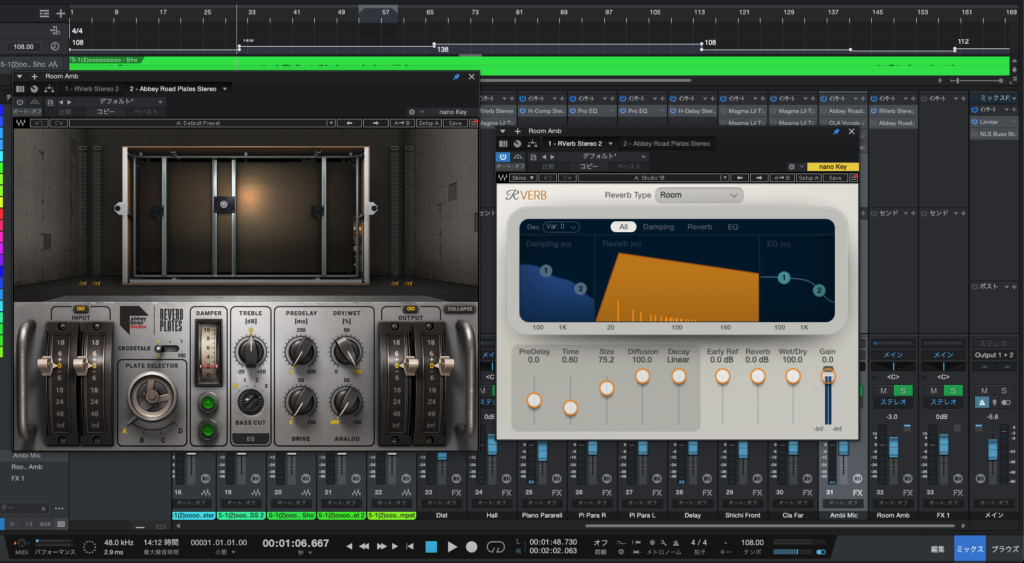Undo in Abbey Road Plates Waves toolbar

38,123
